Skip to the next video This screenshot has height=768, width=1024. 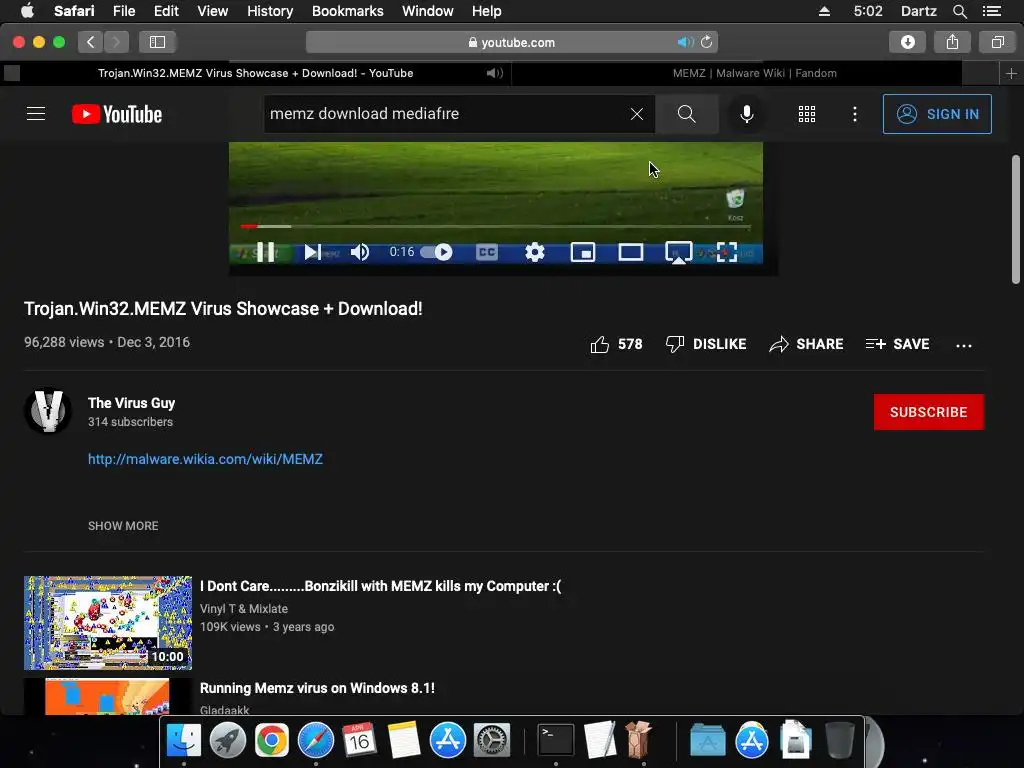(313, 252)
